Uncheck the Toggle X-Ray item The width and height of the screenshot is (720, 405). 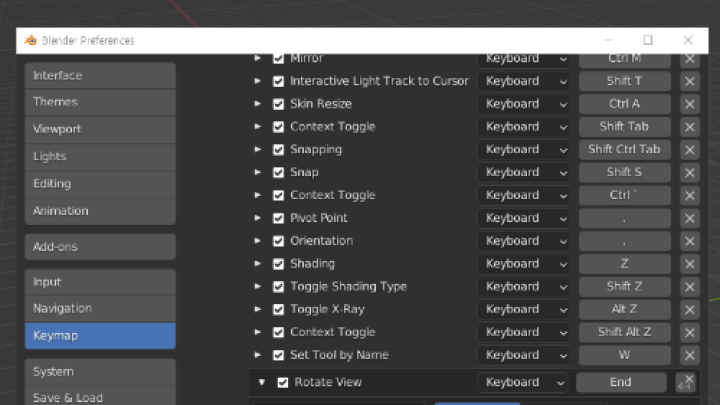pyautogui.click(x=278, y=309)
